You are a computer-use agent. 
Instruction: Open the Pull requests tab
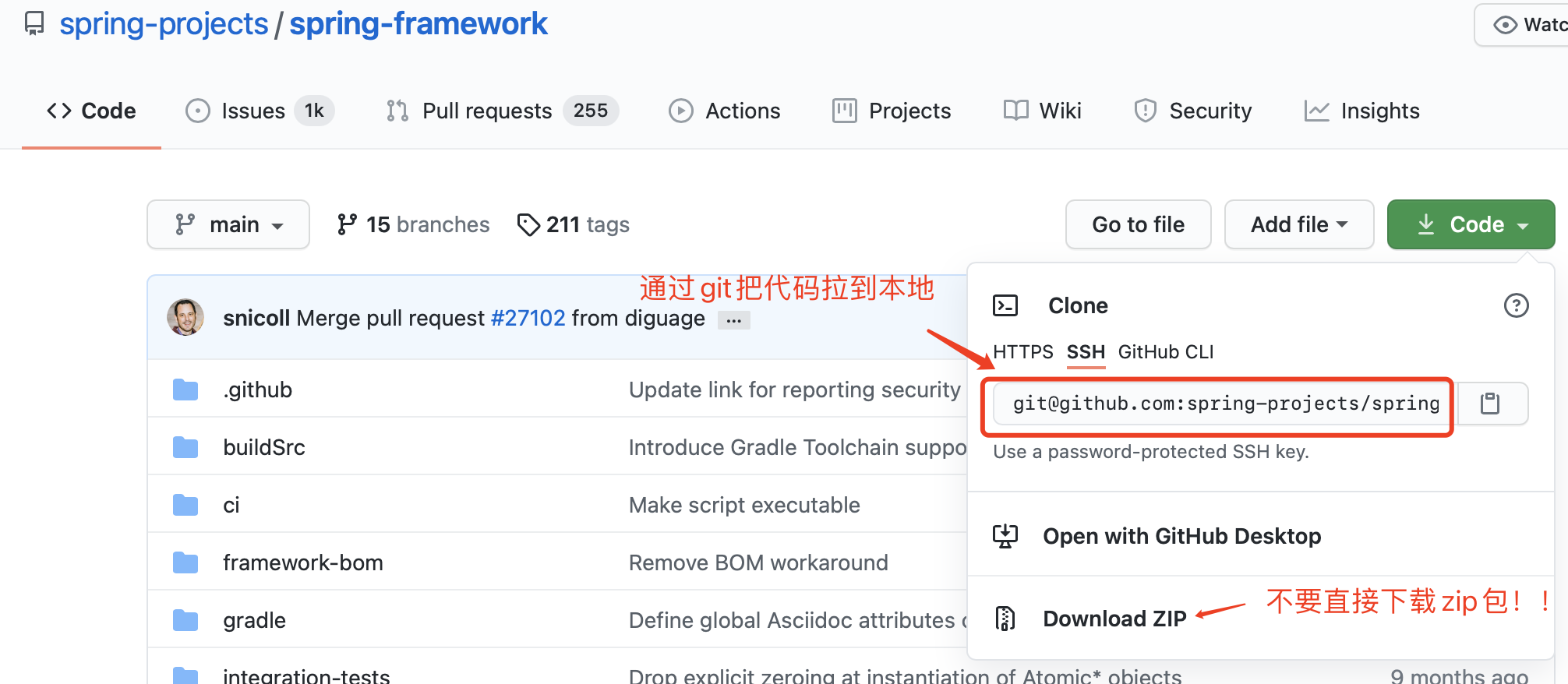tap(502, 111)
